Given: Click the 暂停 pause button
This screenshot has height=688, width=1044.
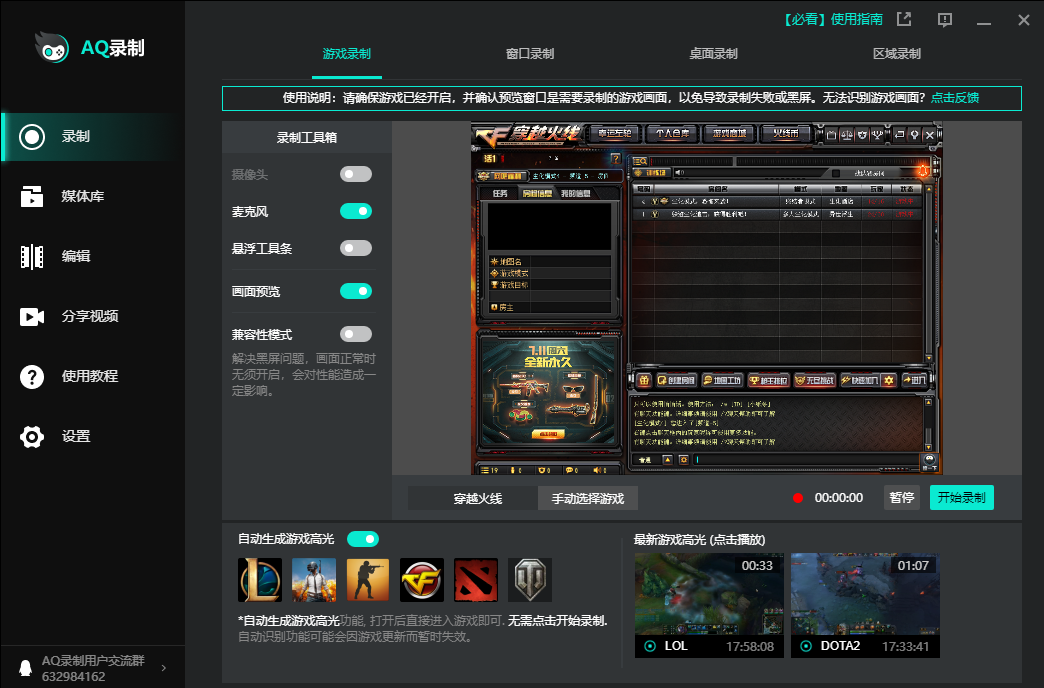Looking at the screenshot, I should pyautogui.click(x=902, y=498).
